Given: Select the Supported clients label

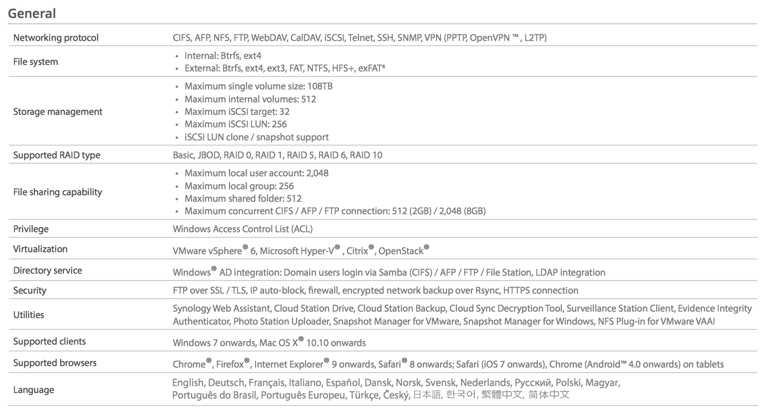Looking at the screenshot, I should pos(49,341).
